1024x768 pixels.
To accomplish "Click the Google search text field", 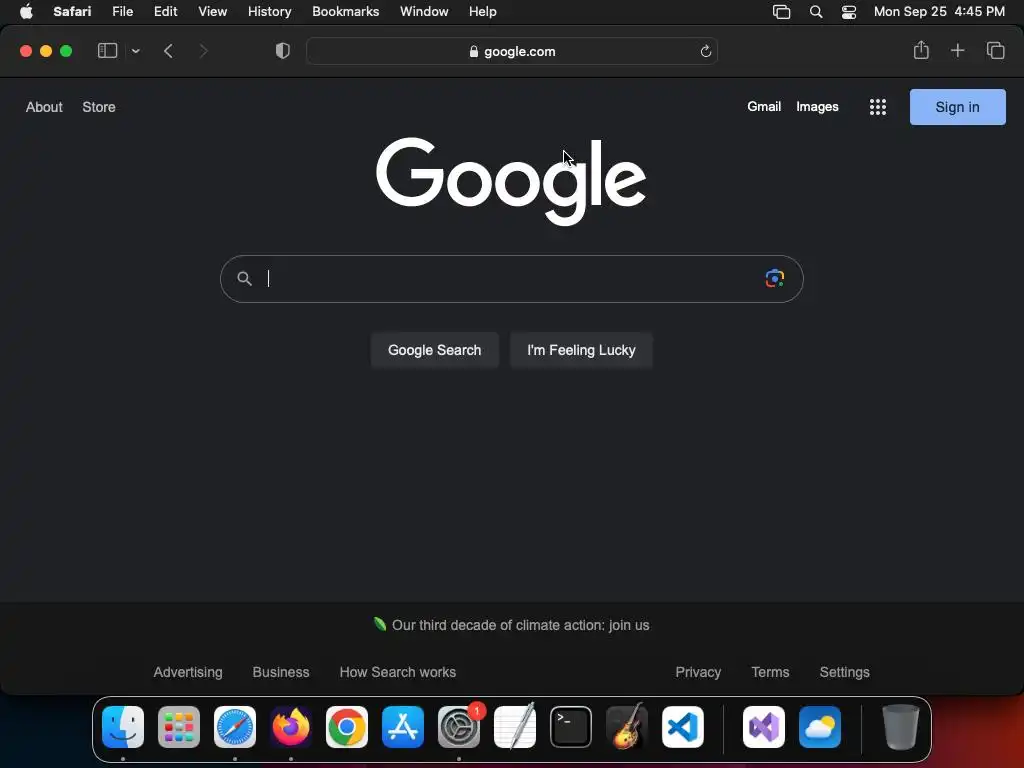I will click(x=511, y=279).
